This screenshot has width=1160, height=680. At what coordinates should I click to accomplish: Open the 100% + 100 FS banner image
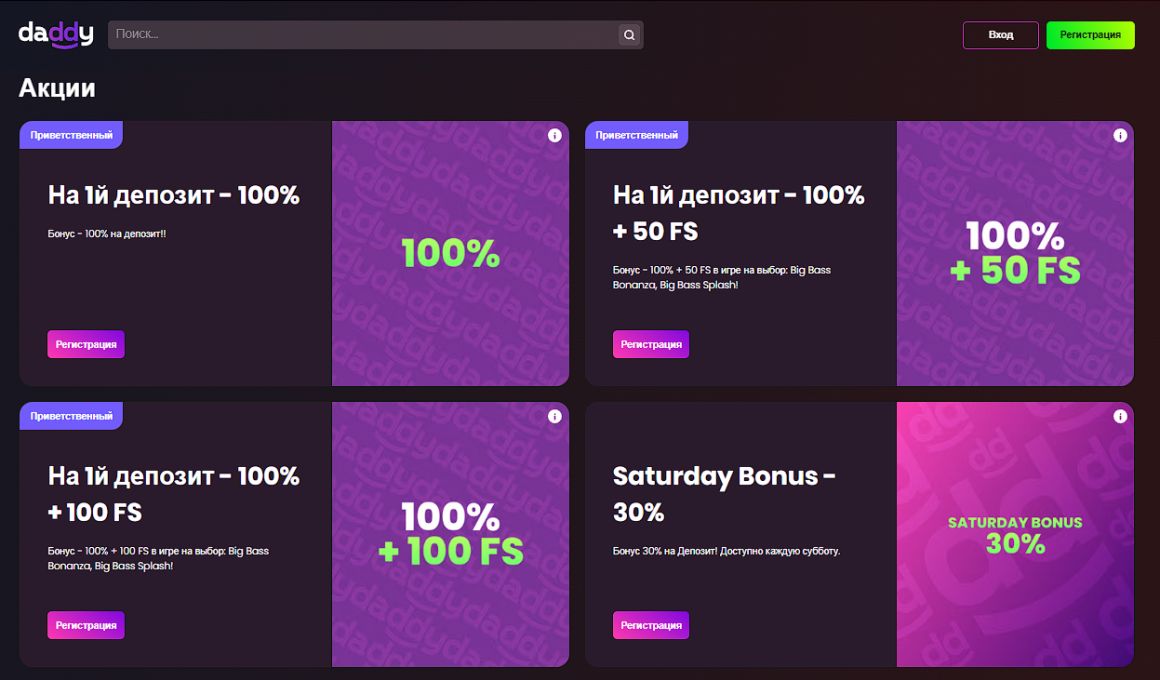pos(450,534)
